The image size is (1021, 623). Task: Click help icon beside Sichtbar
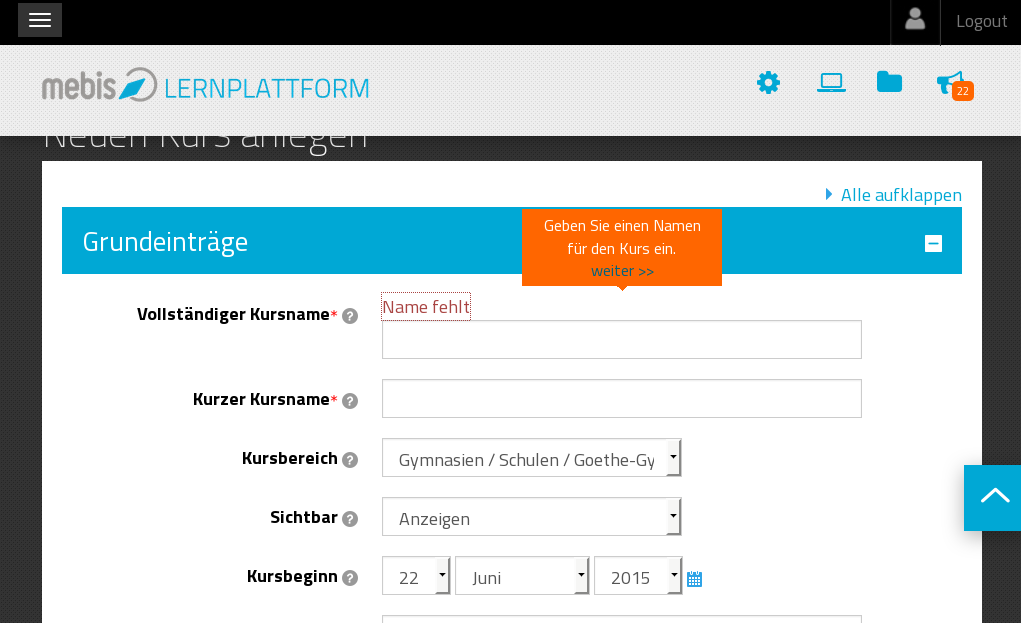point(350,519)
